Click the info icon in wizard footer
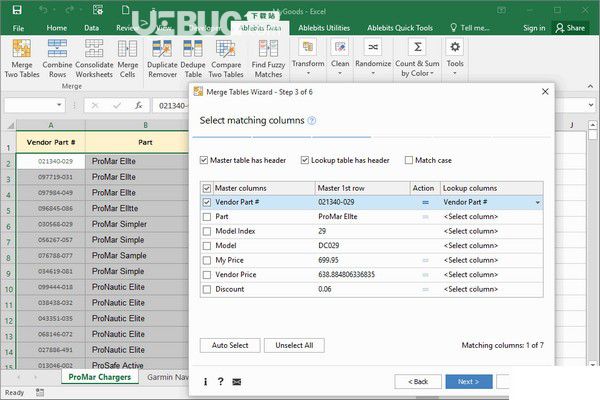Viewport: 600px width, 400px height. (x=205, y=382)
